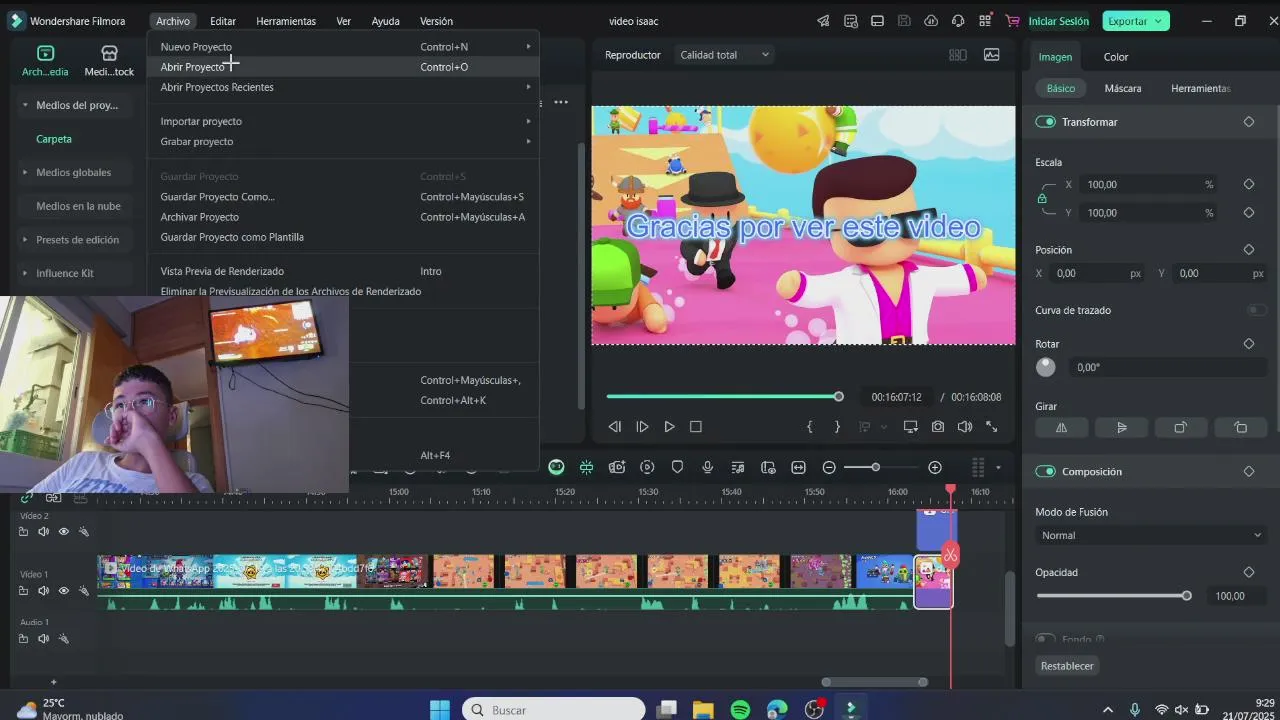Open the audio mixer music icon
This screenshot has height=720, width=1280.
(x=738, y=467)
